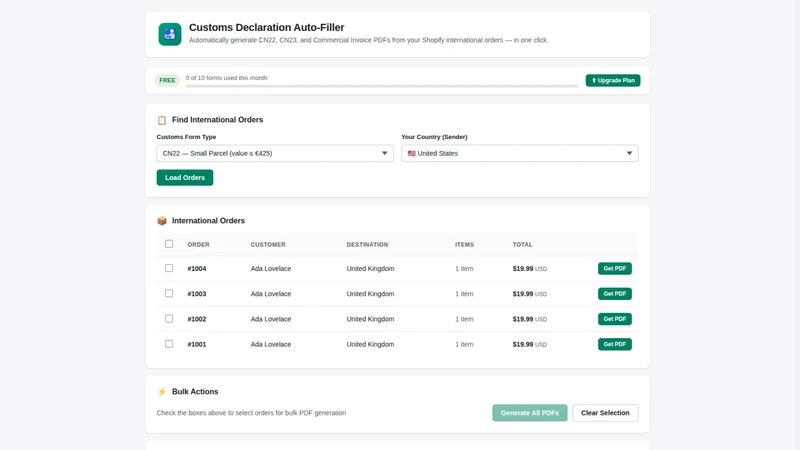Click the CUSTOMER column header

click(268, 245)
